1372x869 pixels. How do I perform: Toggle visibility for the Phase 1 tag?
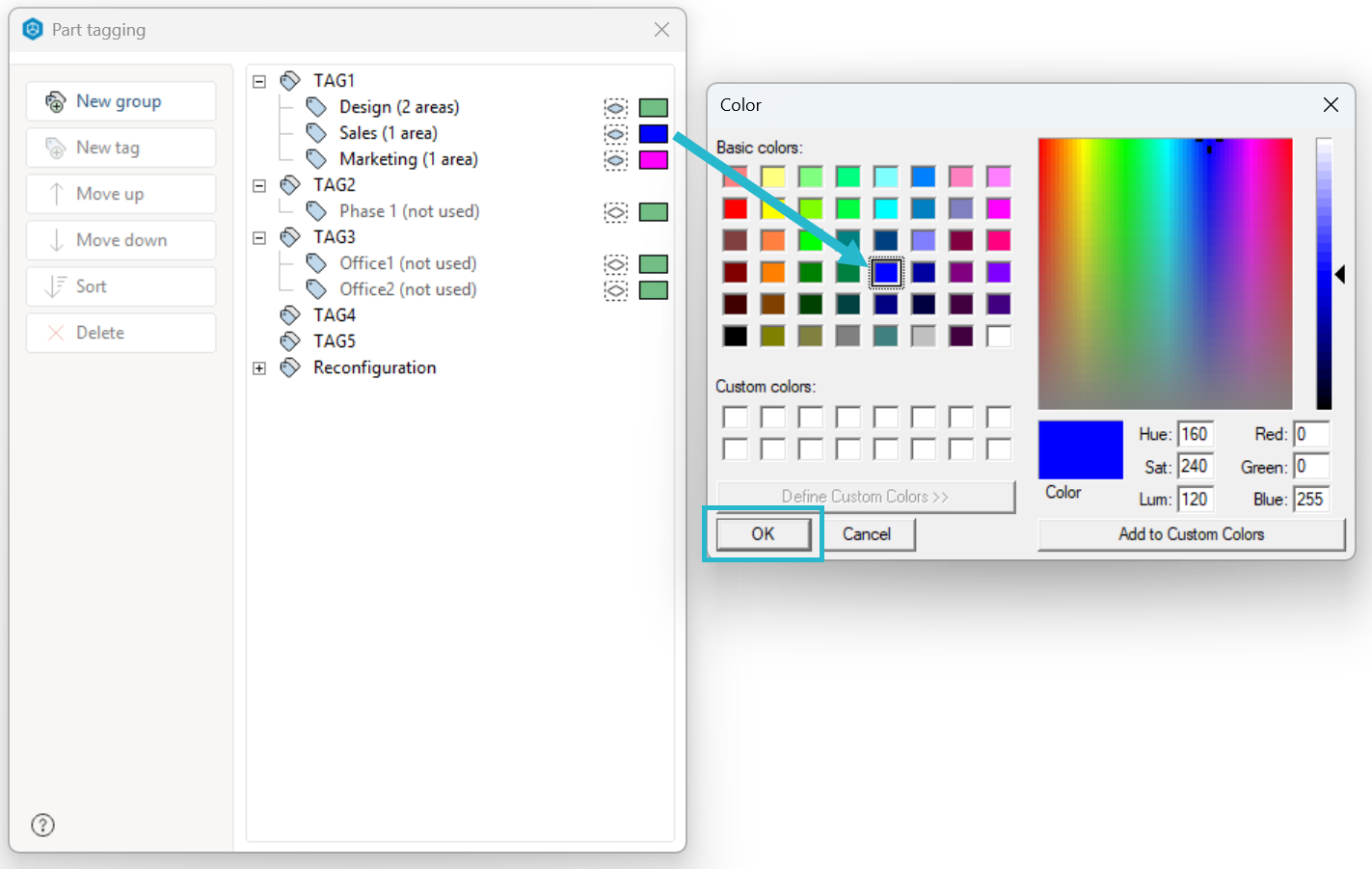[x=616, y=212]
